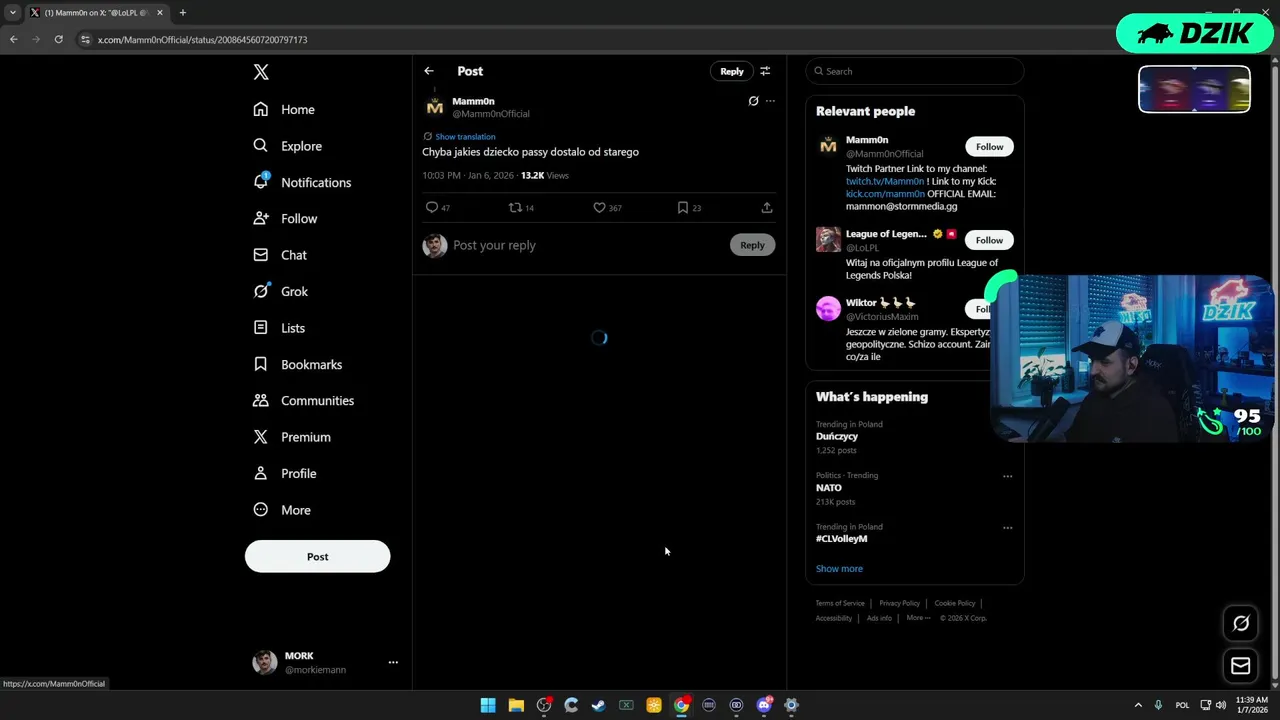
Task: Click Show more under What's happening
Action: pos(839,568)
